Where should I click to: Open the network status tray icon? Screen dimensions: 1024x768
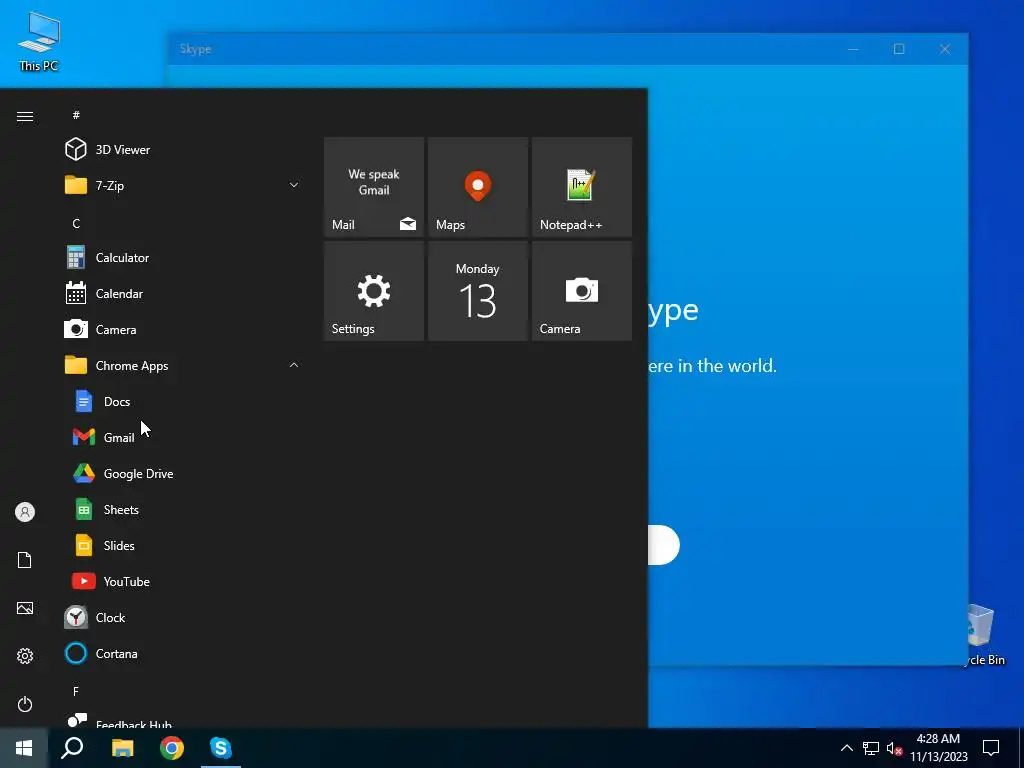[x=871, y=748]
